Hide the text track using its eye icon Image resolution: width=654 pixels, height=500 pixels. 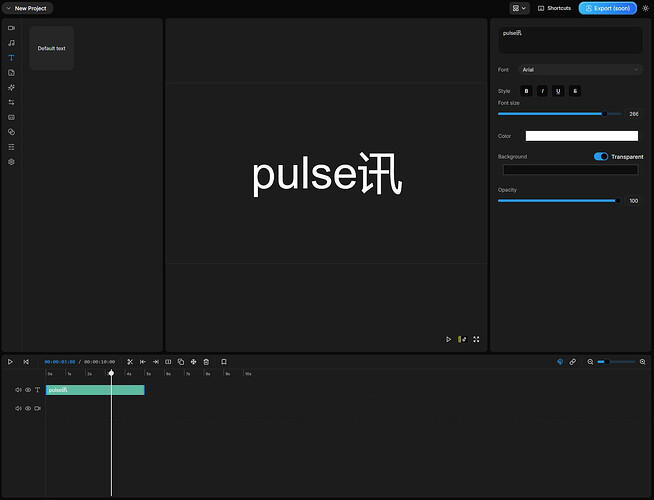click(x=28, y=390)
